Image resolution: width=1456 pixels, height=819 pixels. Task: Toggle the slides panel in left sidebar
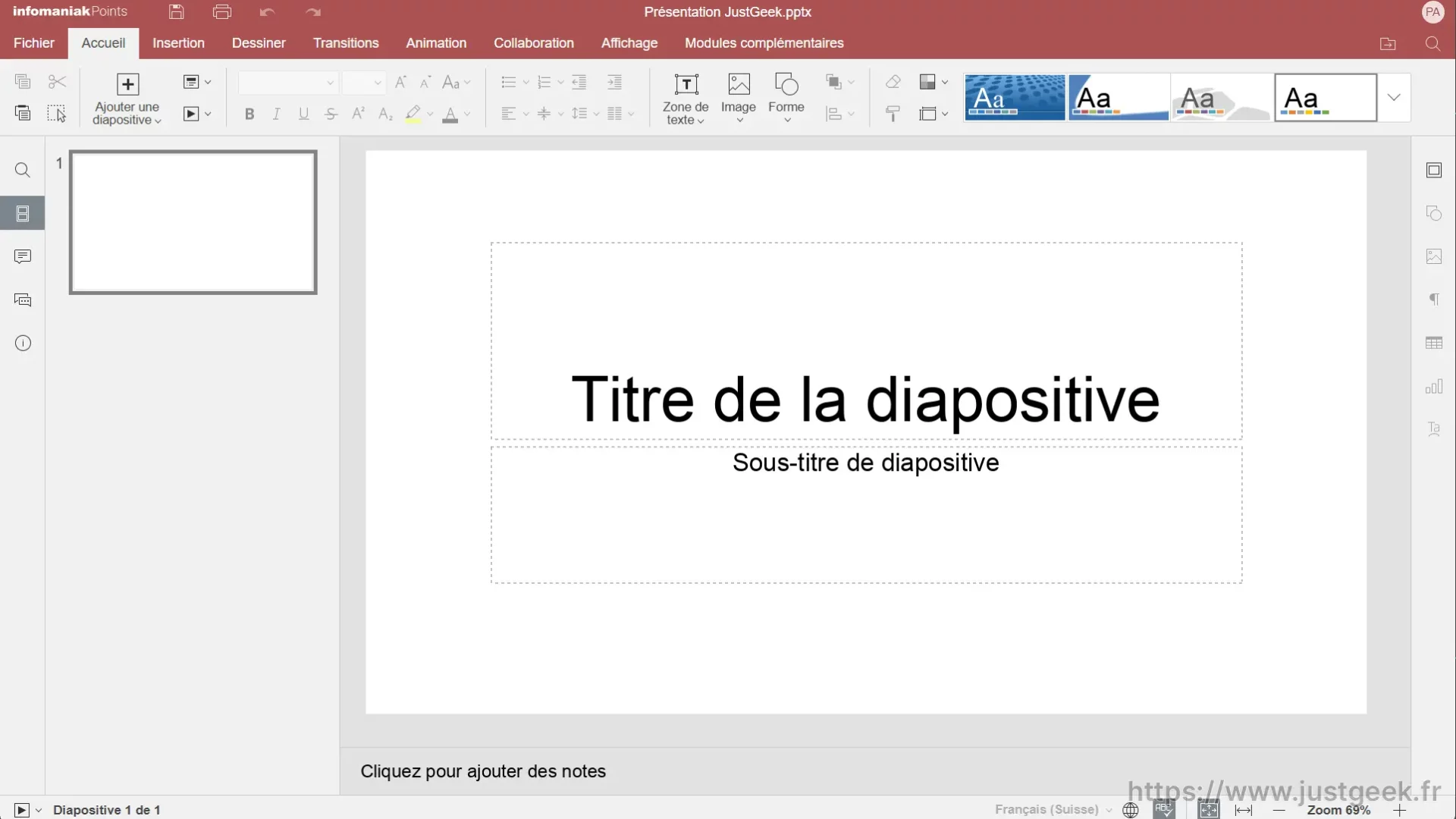click(x=23, y=213)
